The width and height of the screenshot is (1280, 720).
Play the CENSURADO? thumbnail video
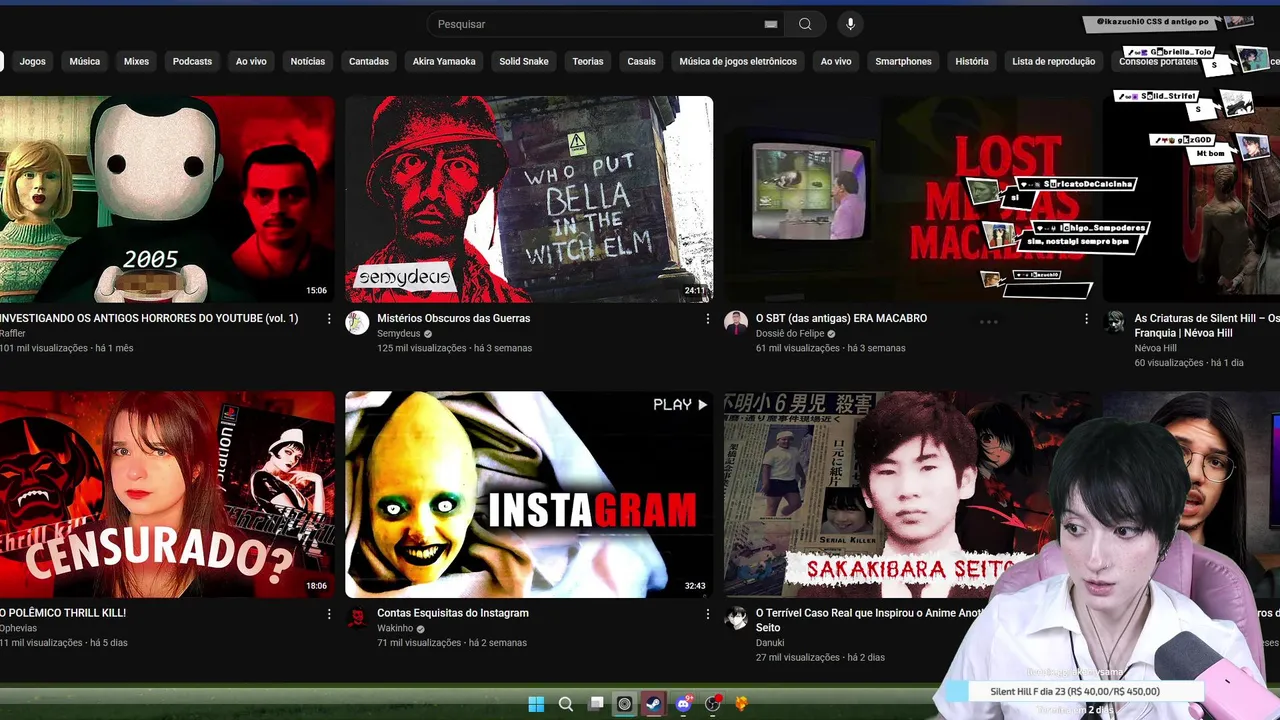(167, 494)
